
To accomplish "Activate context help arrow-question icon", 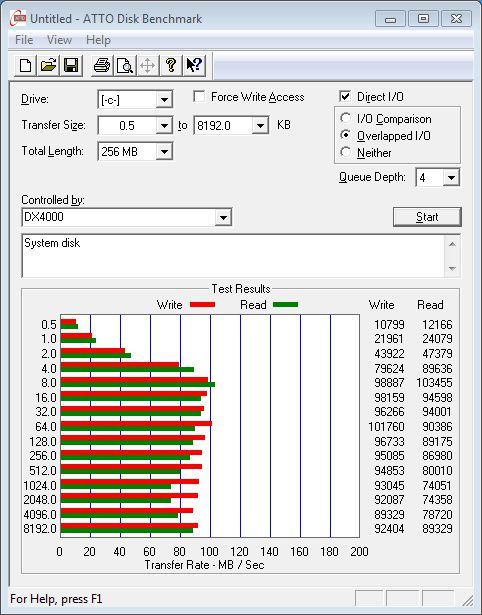I will pos(194,65).
